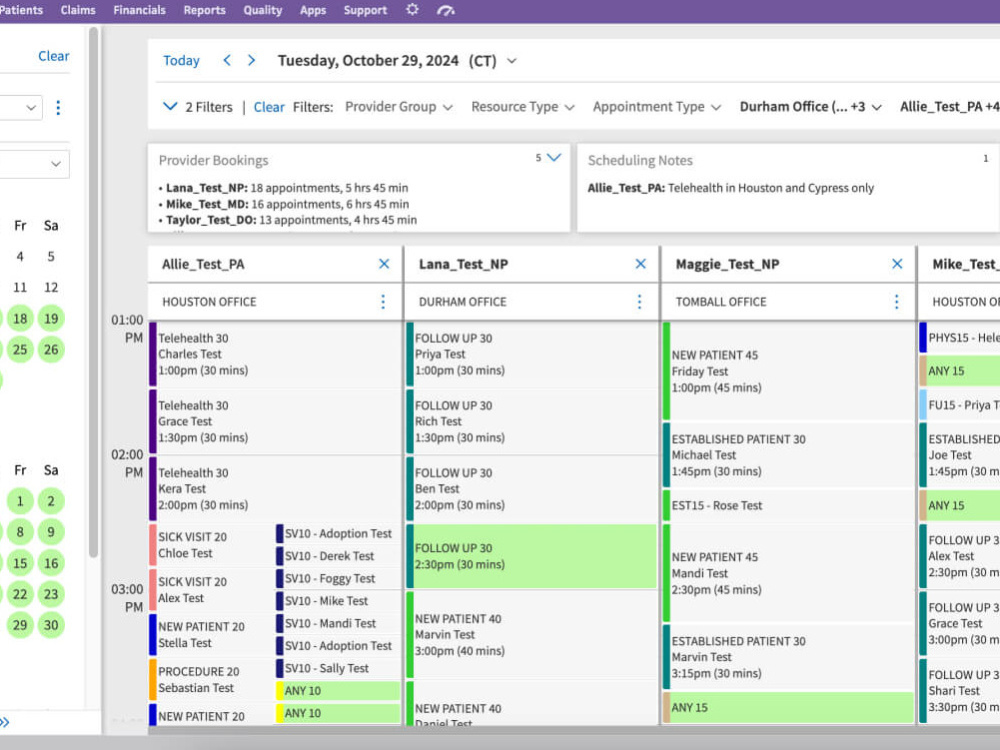This screenshot has height=750, width=1000.
Task: Open SV10 - Derek Test appointment
Action: (x=338, y=555)
